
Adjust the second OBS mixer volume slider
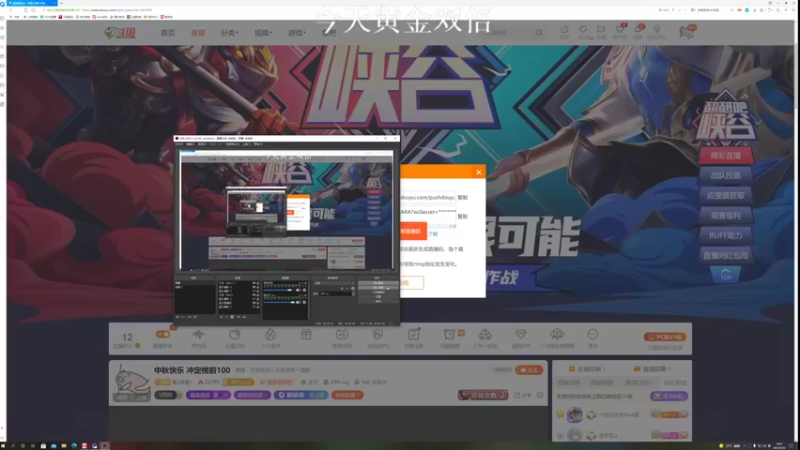click(x=279, y=302)
